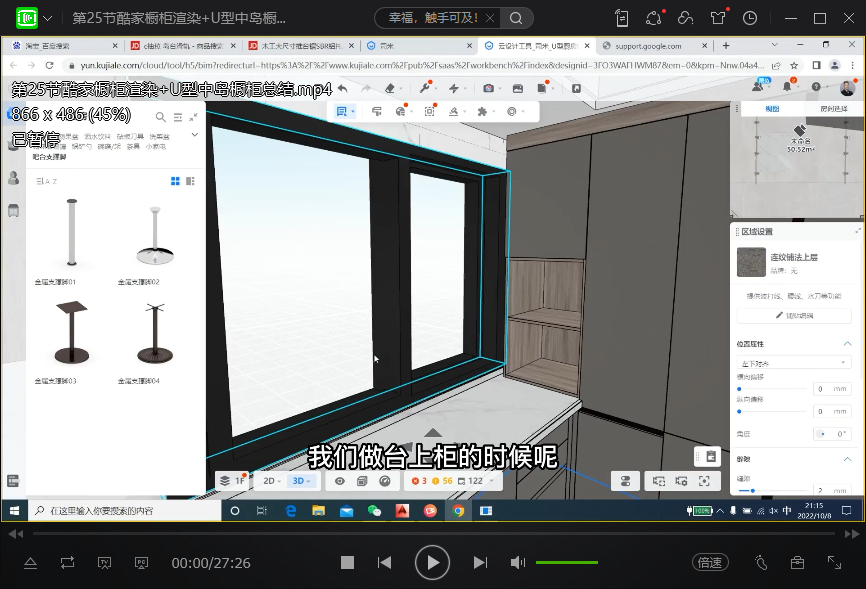The image size is (866, 589).
Task: Enter fullscreen mode in the player
Action: click(x=834, y=563)
